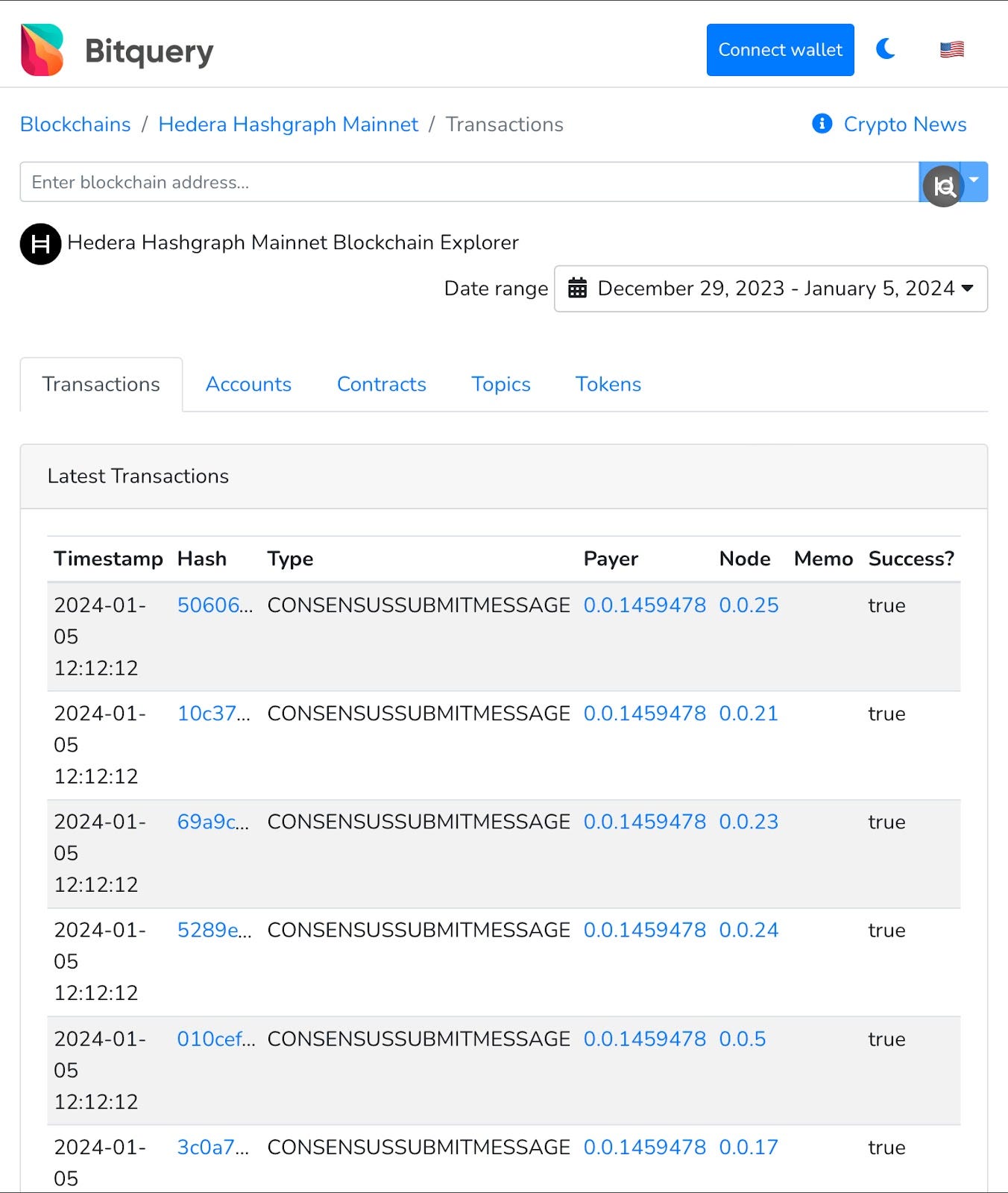Image resolution: width=1008 pixels, height=1193 pixels.
Task: Click the Type column header
Action: (290, 558)
